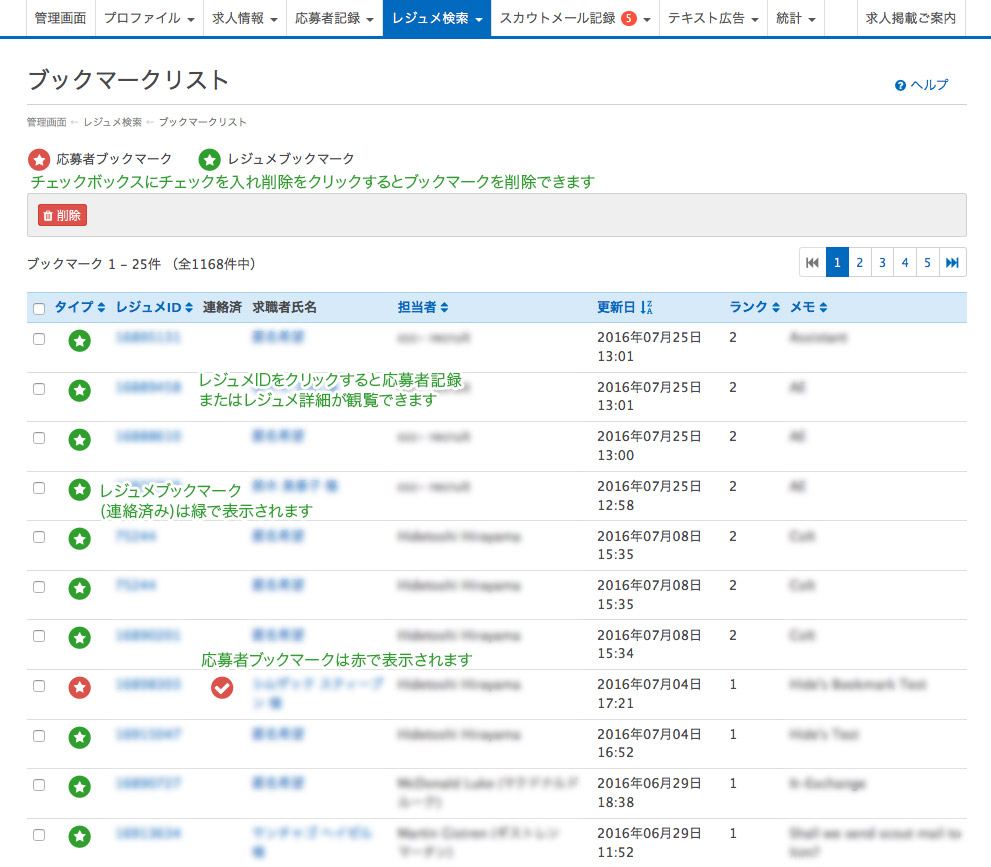Expand the プロファイル dropdown menu
Image resolution: width=991 pixels, height=867 pixels.
(149, 18)
